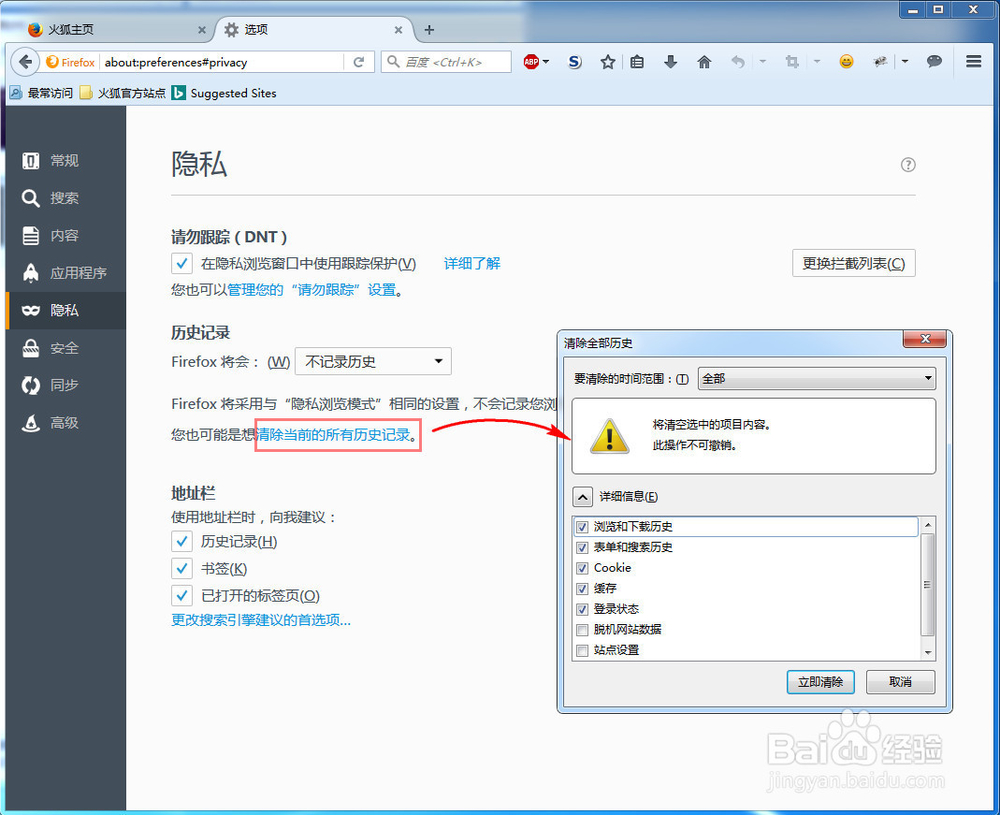Toggle 历史记录(H) address bar suggestion
Screen dimensions: 1000x815
click(182, 541)
